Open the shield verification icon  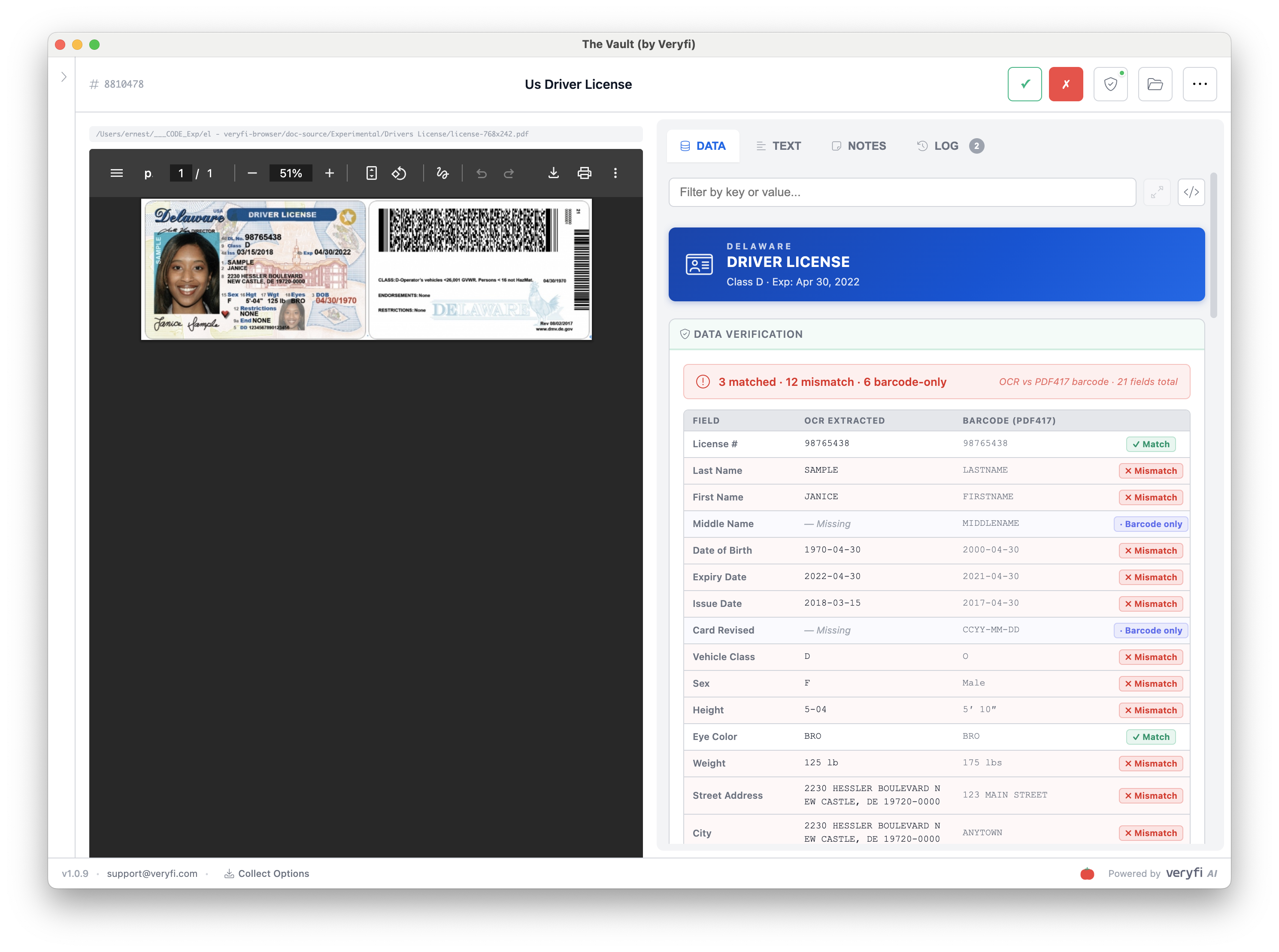tap(1110, 84)
